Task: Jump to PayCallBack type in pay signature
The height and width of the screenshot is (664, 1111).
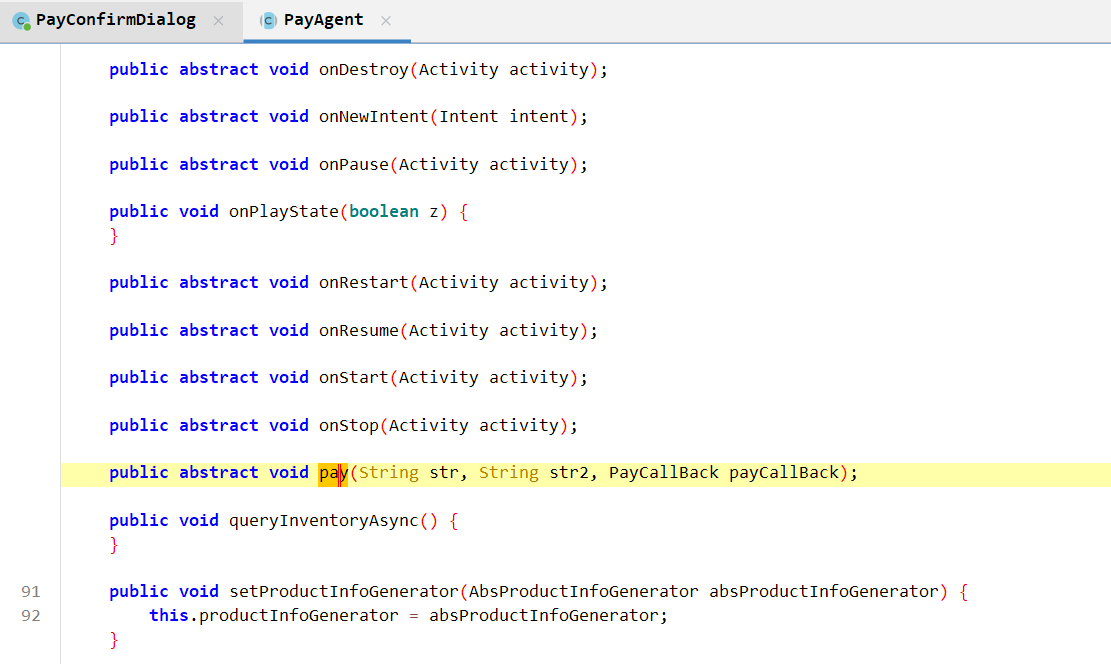Action: click(663, 473)
